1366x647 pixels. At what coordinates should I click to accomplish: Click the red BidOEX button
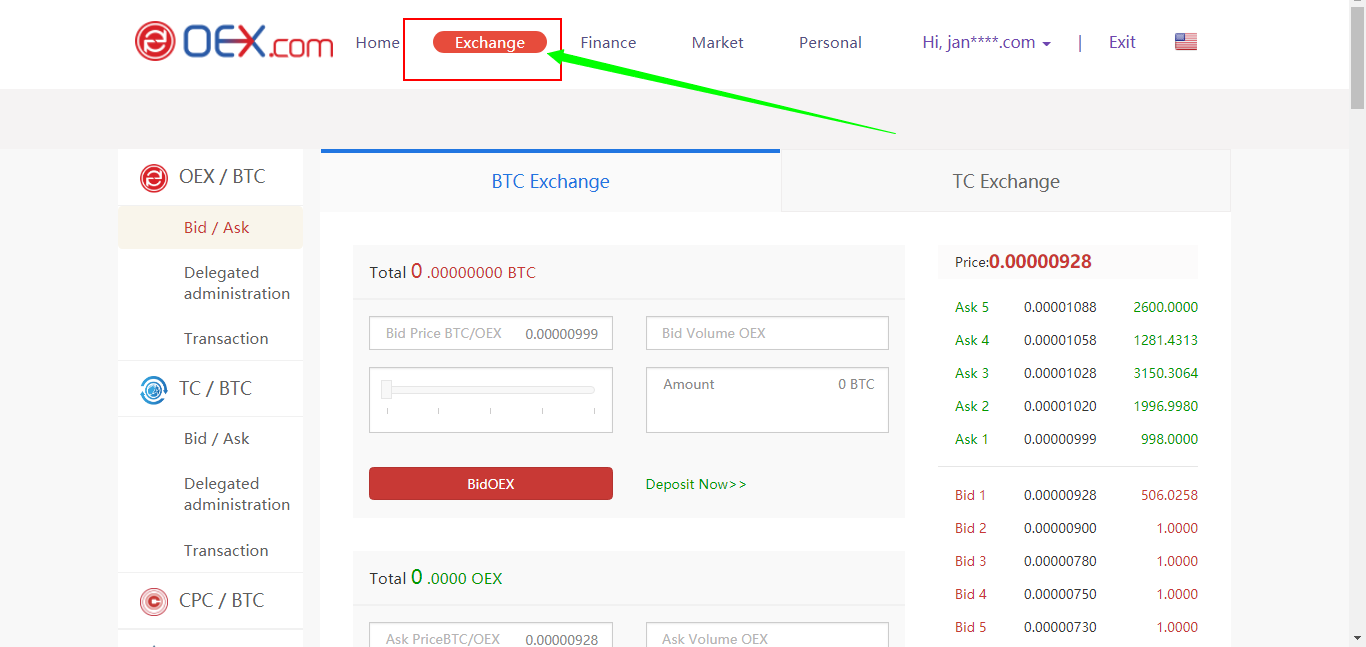(x=491, y=483)
